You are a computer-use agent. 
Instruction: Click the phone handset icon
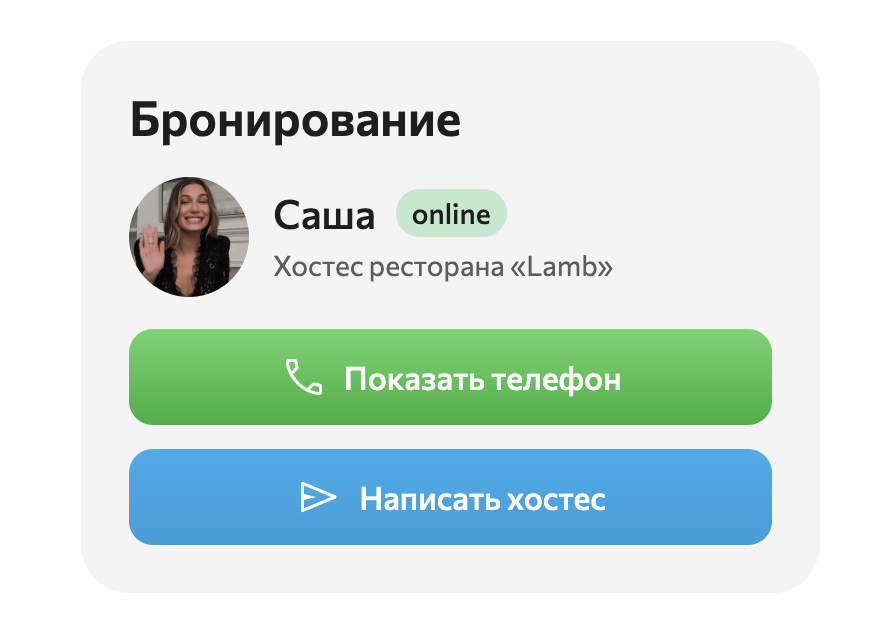304,376
